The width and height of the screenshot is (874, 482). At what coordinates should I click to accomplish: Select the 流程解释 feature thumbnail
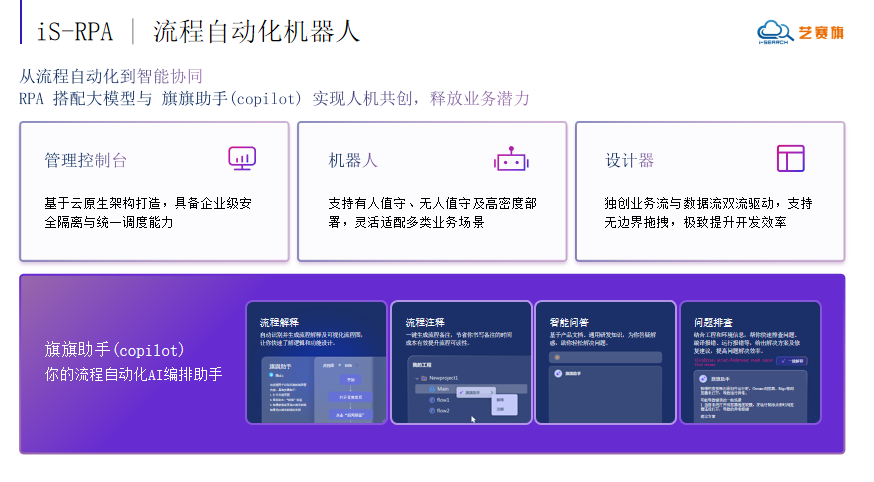[316, 362]
